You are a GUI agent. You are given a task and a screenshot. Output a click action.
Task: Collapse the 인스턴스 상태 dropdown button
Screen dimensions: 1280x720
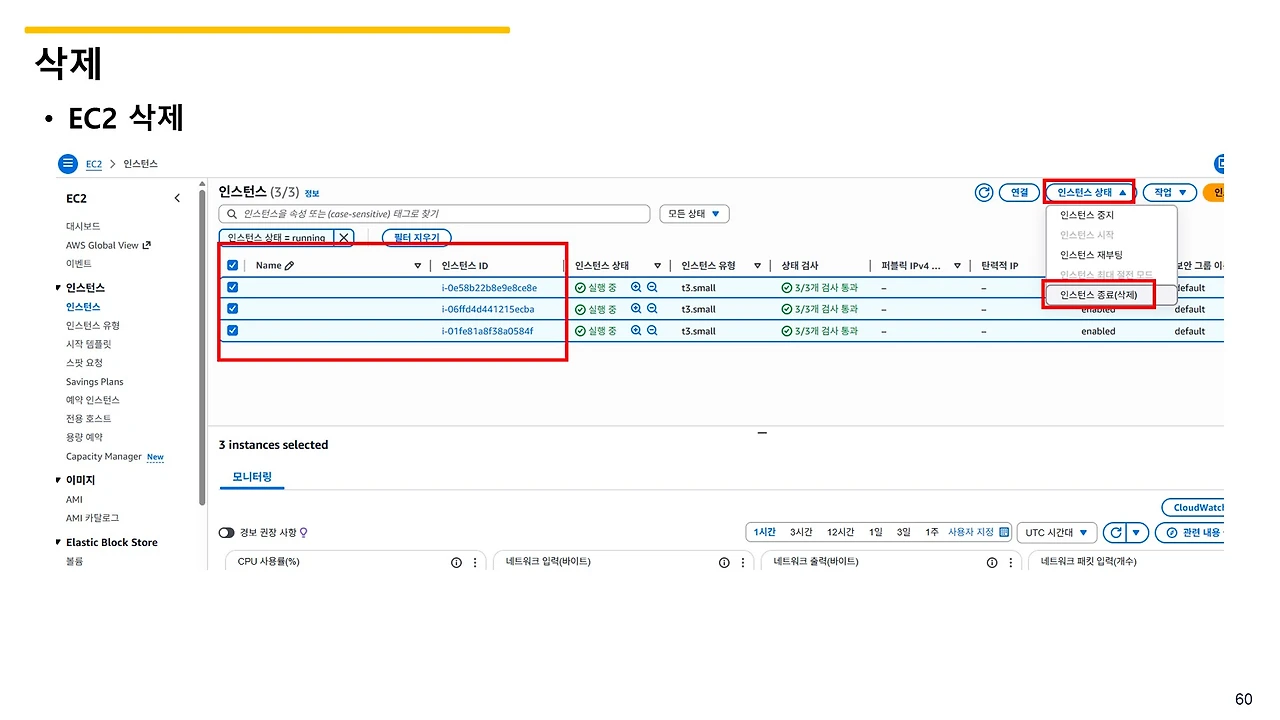coord(1092,193)
